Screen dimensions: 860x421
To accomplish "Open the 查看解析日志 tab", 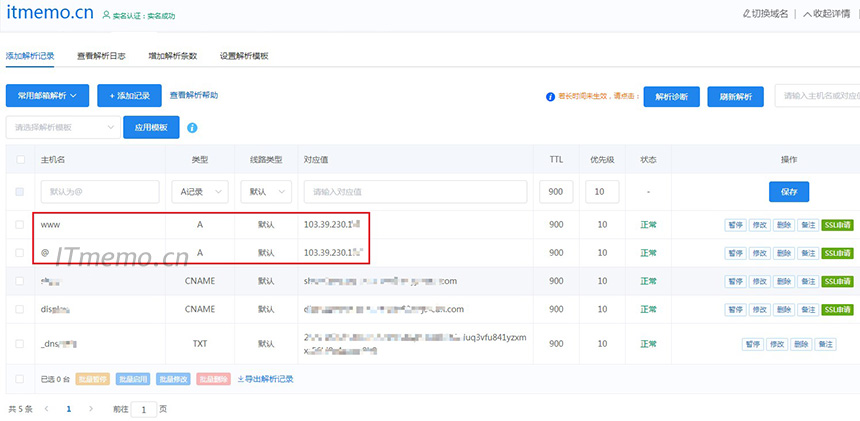I will coord(101,56).
